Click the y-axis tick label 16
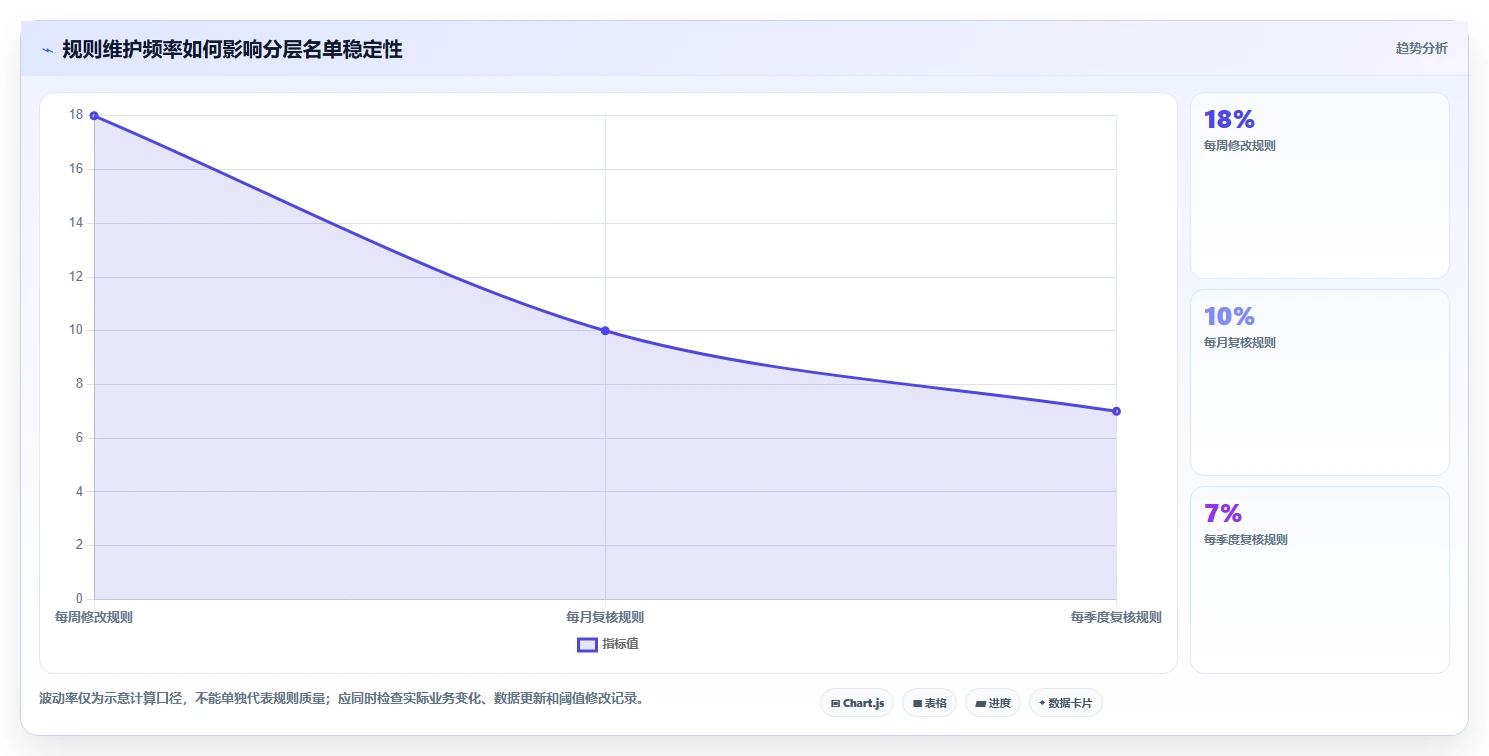Screen dimensions: 1489x756 click(76, 169)
